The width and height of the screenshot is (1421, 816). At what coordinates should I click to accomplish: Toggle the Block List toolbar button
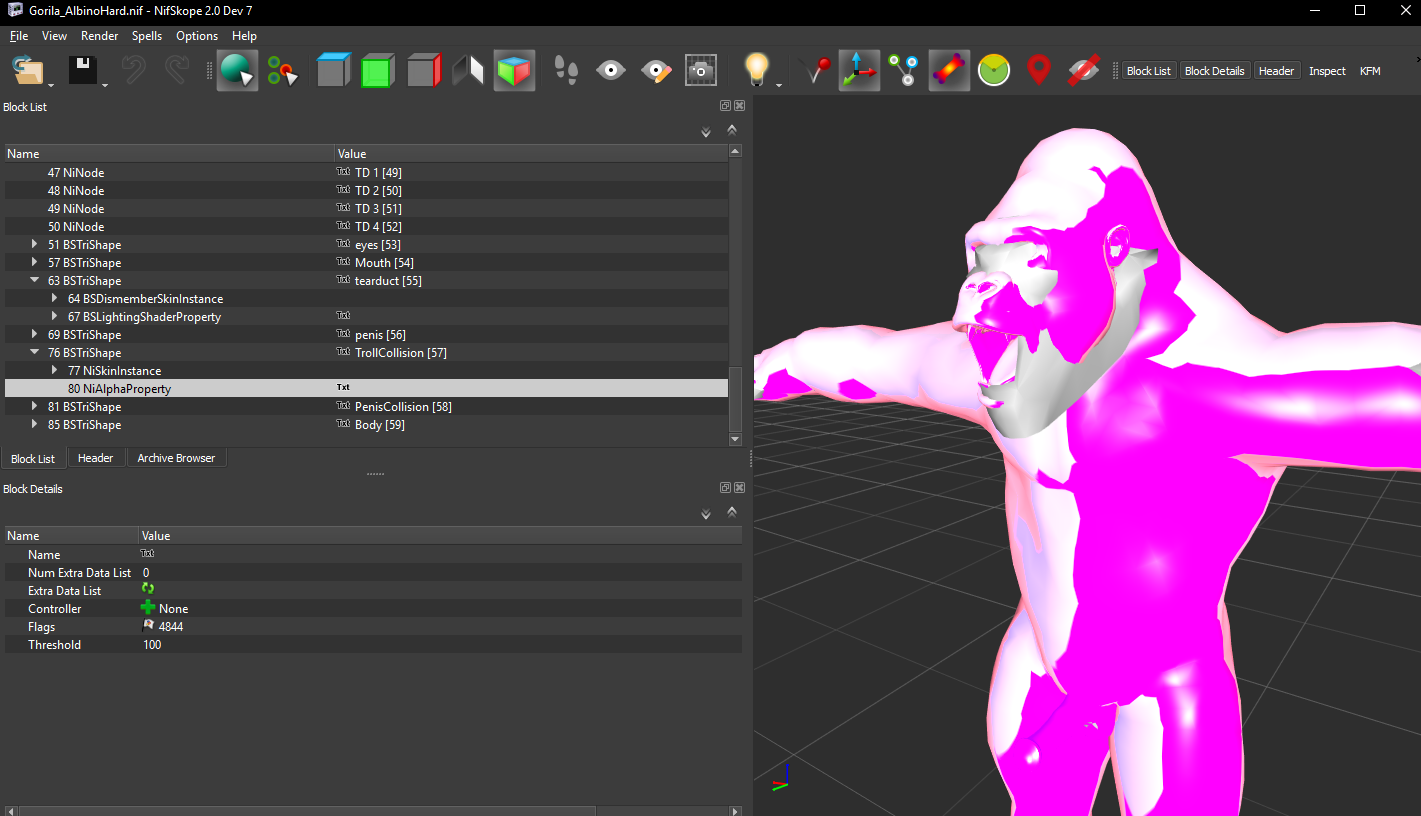pyautogui.click(x=1149, y=71)
